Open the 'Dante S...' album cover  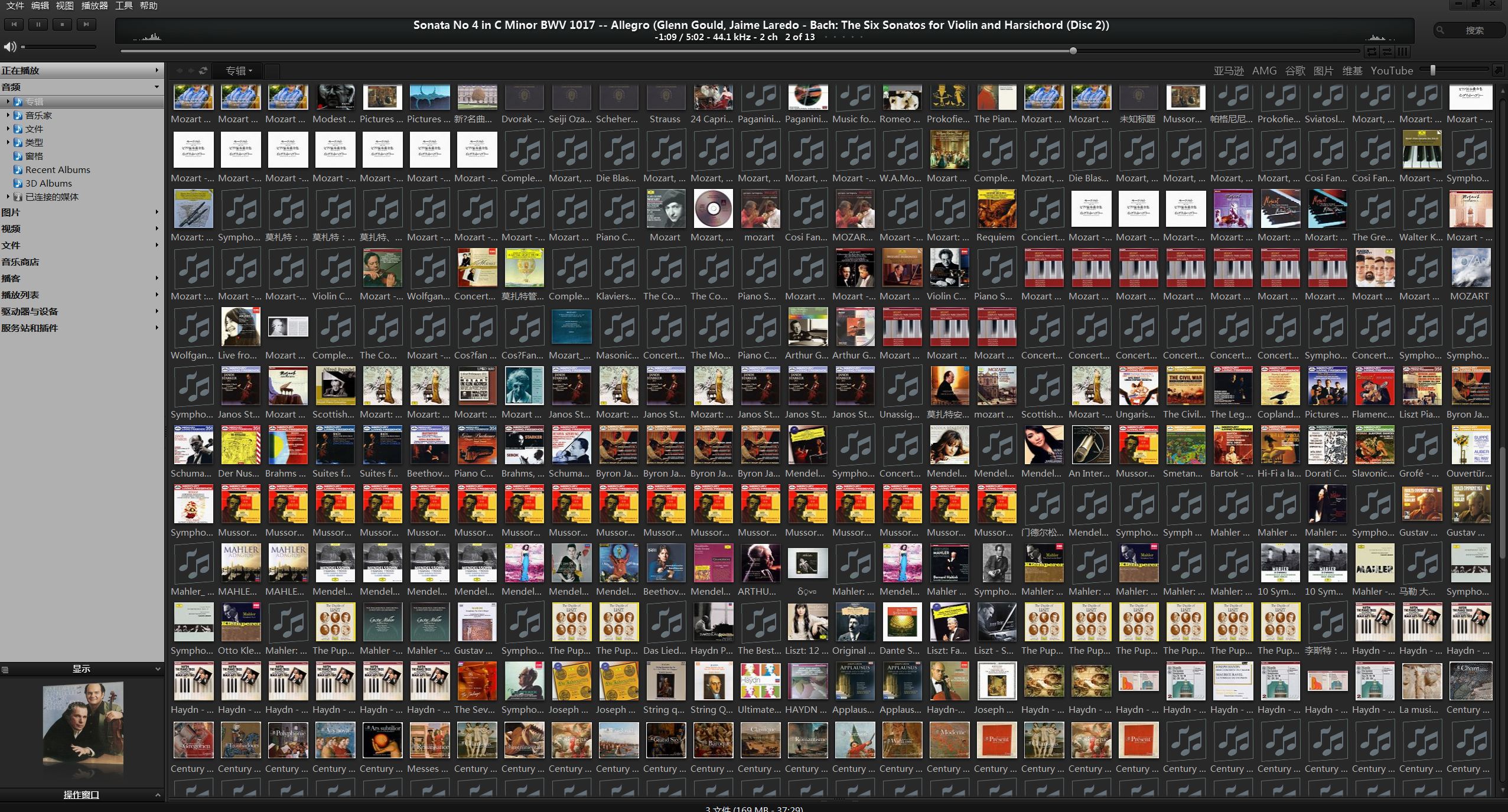(x=902, y=622)
